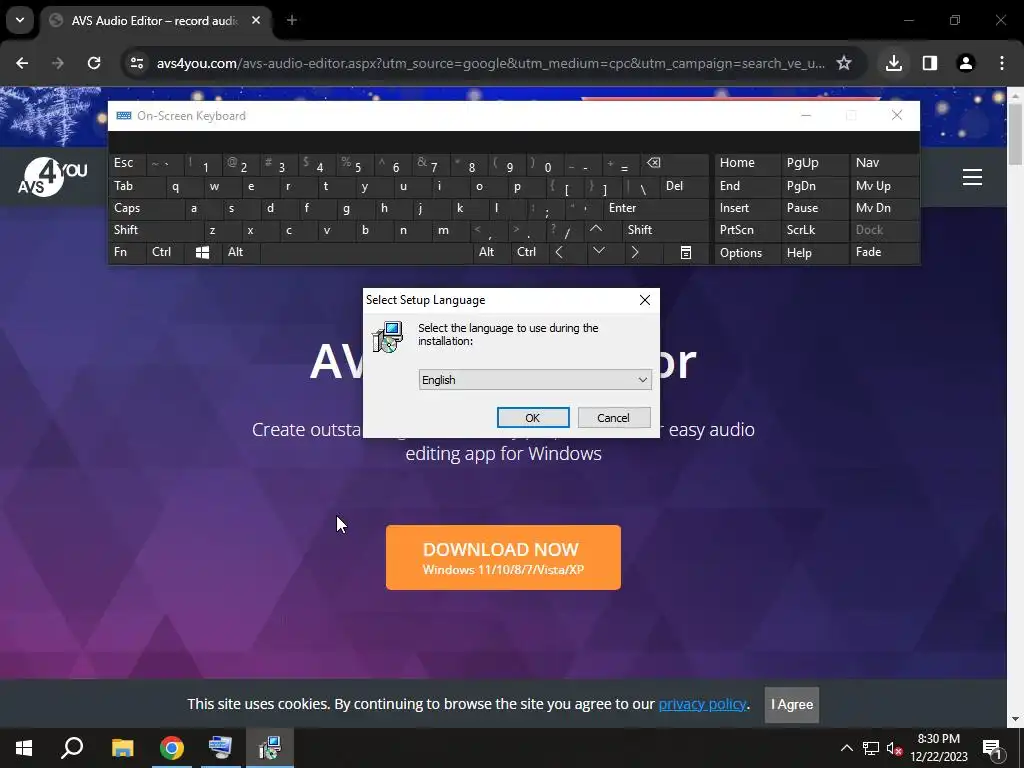Image resolution: width=1024 pixels, height=768 pixels.
Task: Toggle right Shift key on On-Screen Keyboard
Action: [665, 230]
